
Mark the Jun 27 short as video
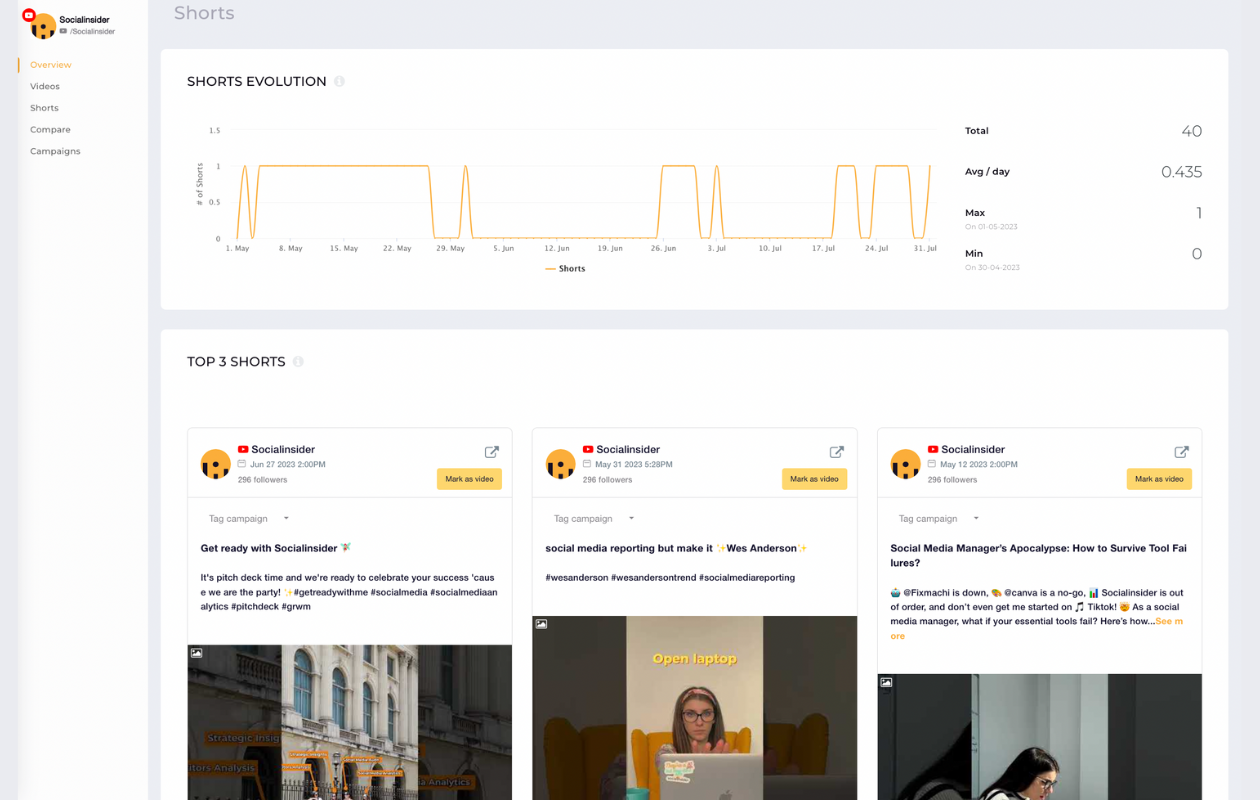(469, 479)
